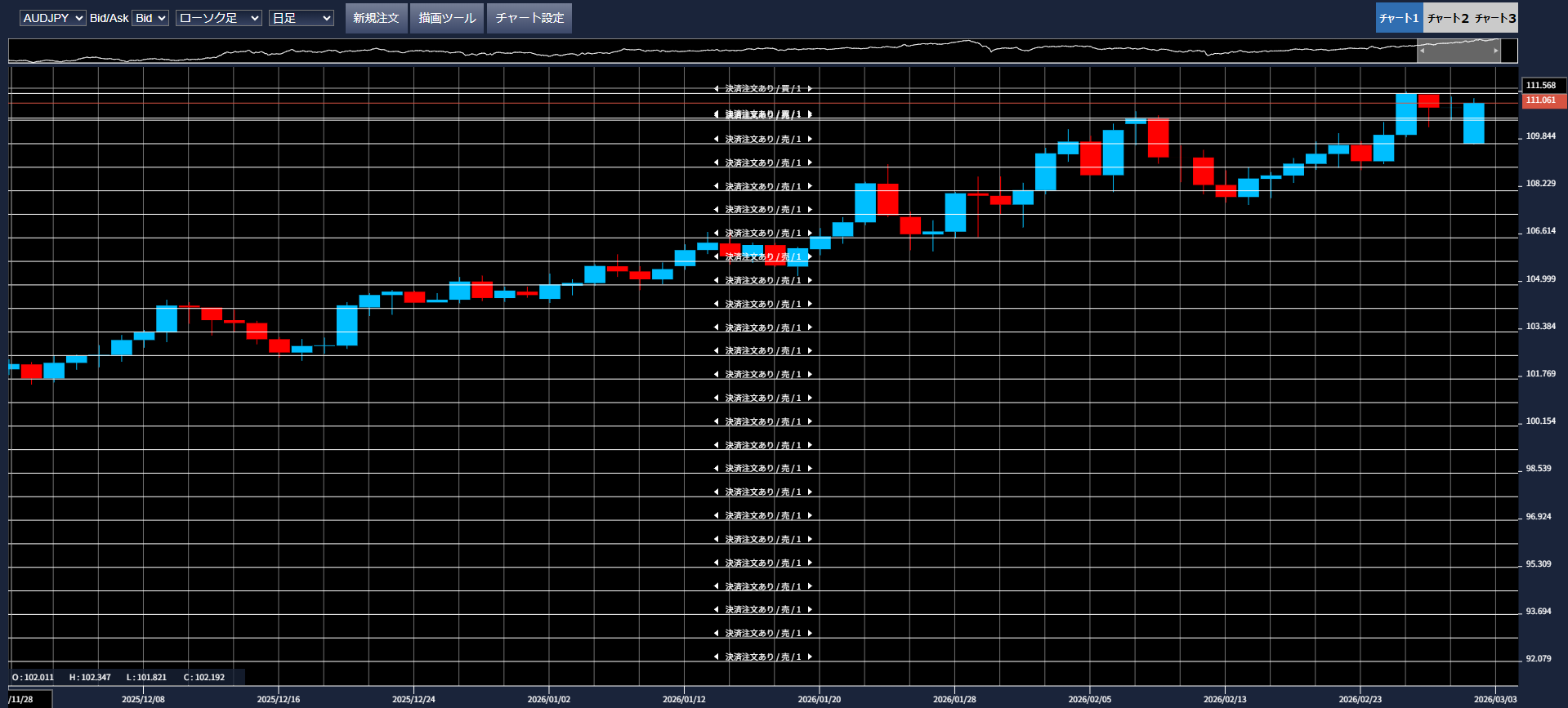
Task: Click right arrow of order label at 98.539 level
Action: coord(810,469)
